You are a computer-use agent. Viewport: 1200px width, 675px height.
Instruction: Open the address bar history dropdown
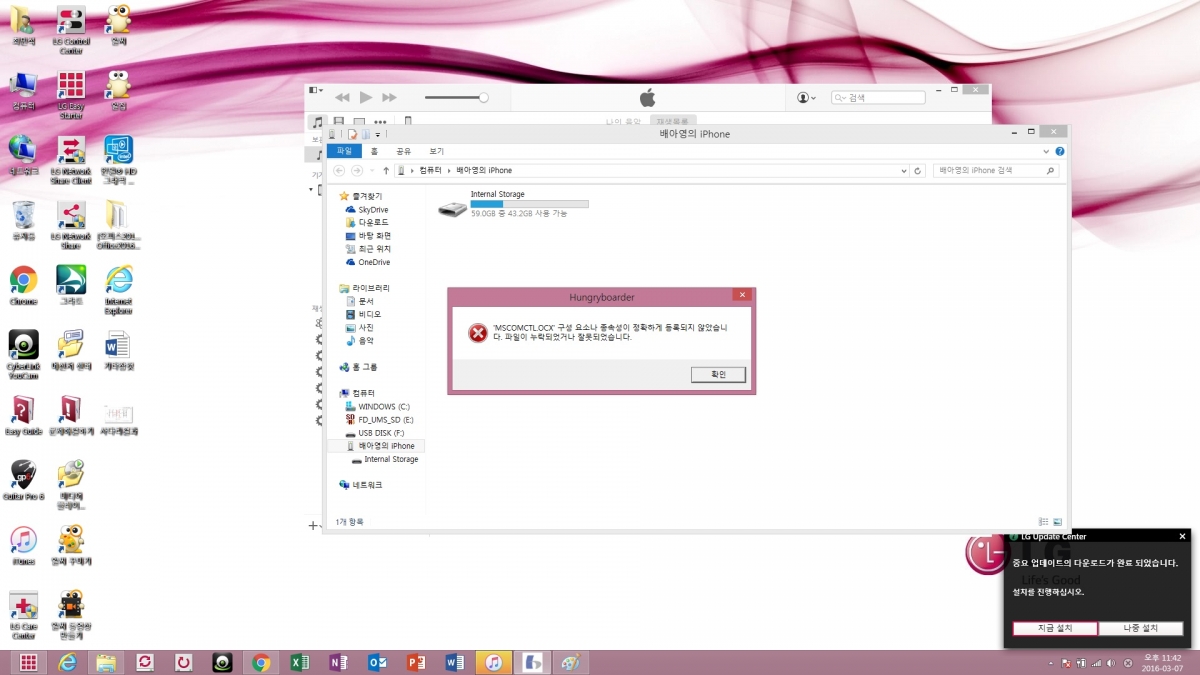pyautogui.click(x=904, y=171)
